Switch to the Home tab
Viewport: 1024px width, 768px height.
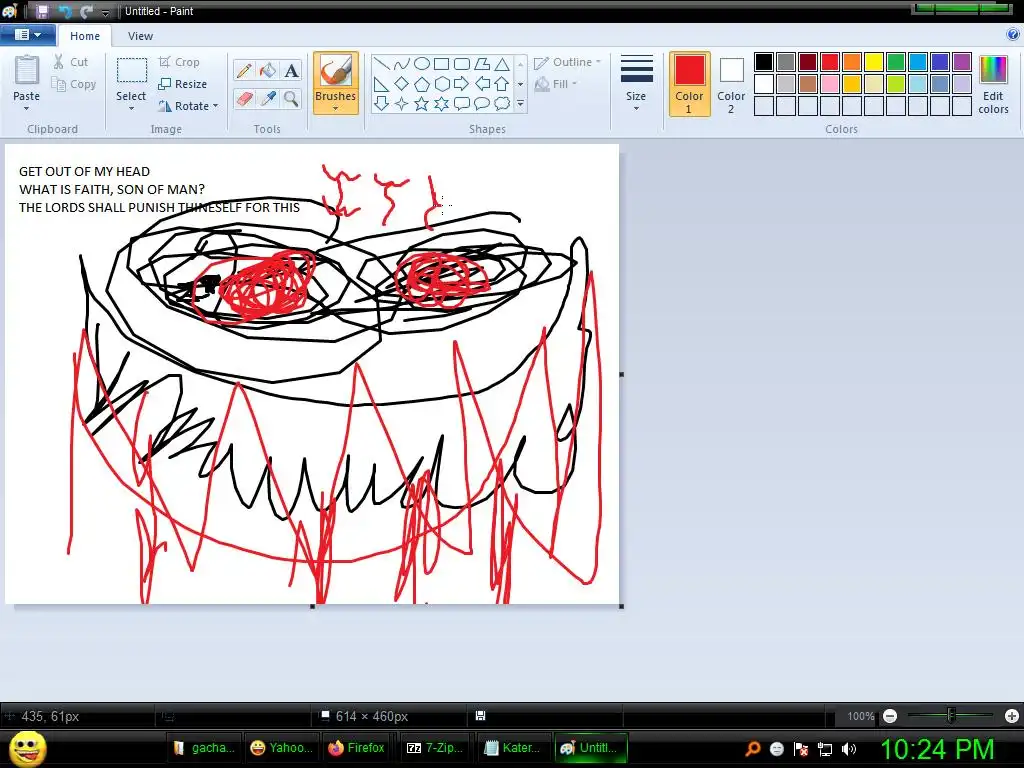85,36
